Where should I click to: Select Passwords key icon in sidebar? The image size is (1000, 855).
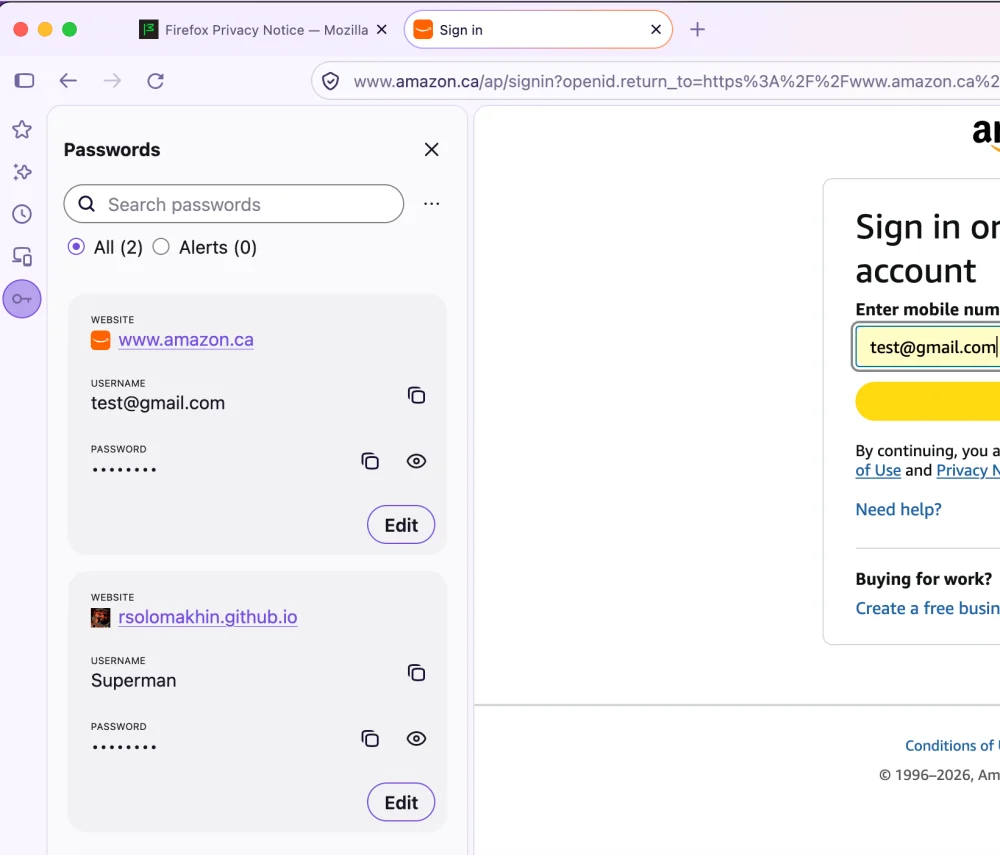(x=22, y=298)
